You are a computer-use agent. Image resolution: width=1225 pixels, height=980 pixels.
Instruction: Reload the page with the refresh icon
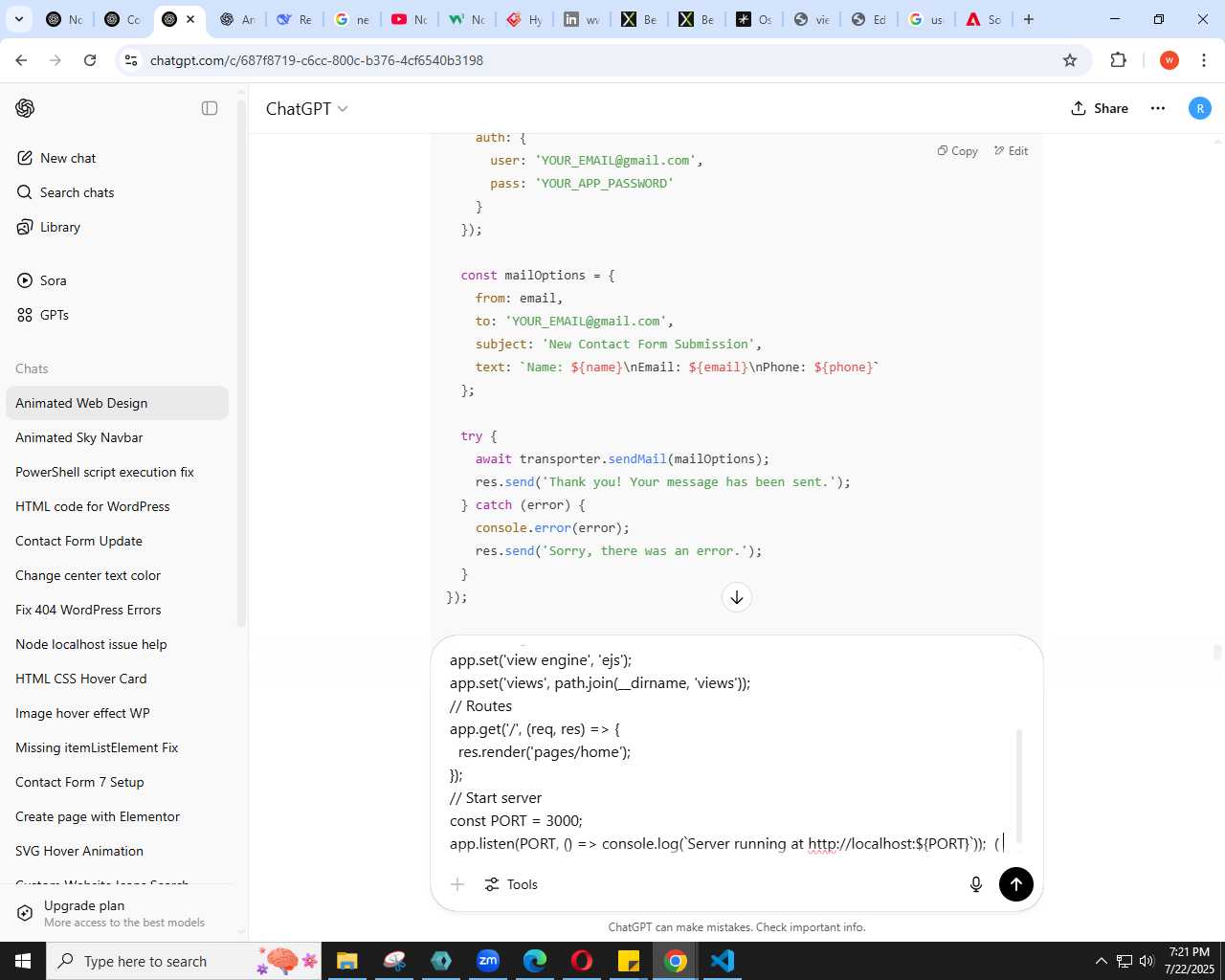point(90,60)
